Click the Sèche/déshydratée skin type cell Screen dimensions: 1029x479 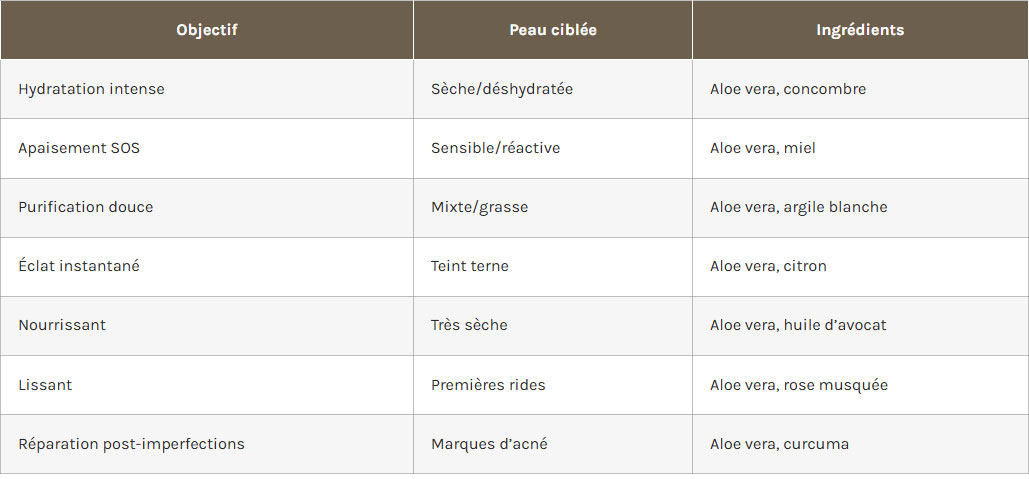[502, 89]
